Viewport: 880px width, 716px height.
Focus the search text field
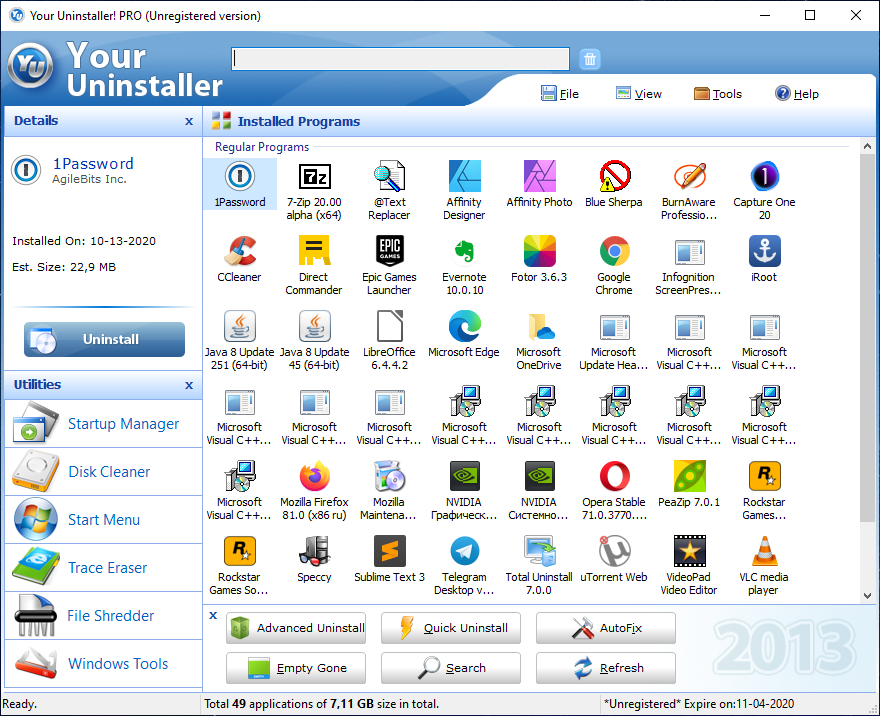[x=401, y=58]
